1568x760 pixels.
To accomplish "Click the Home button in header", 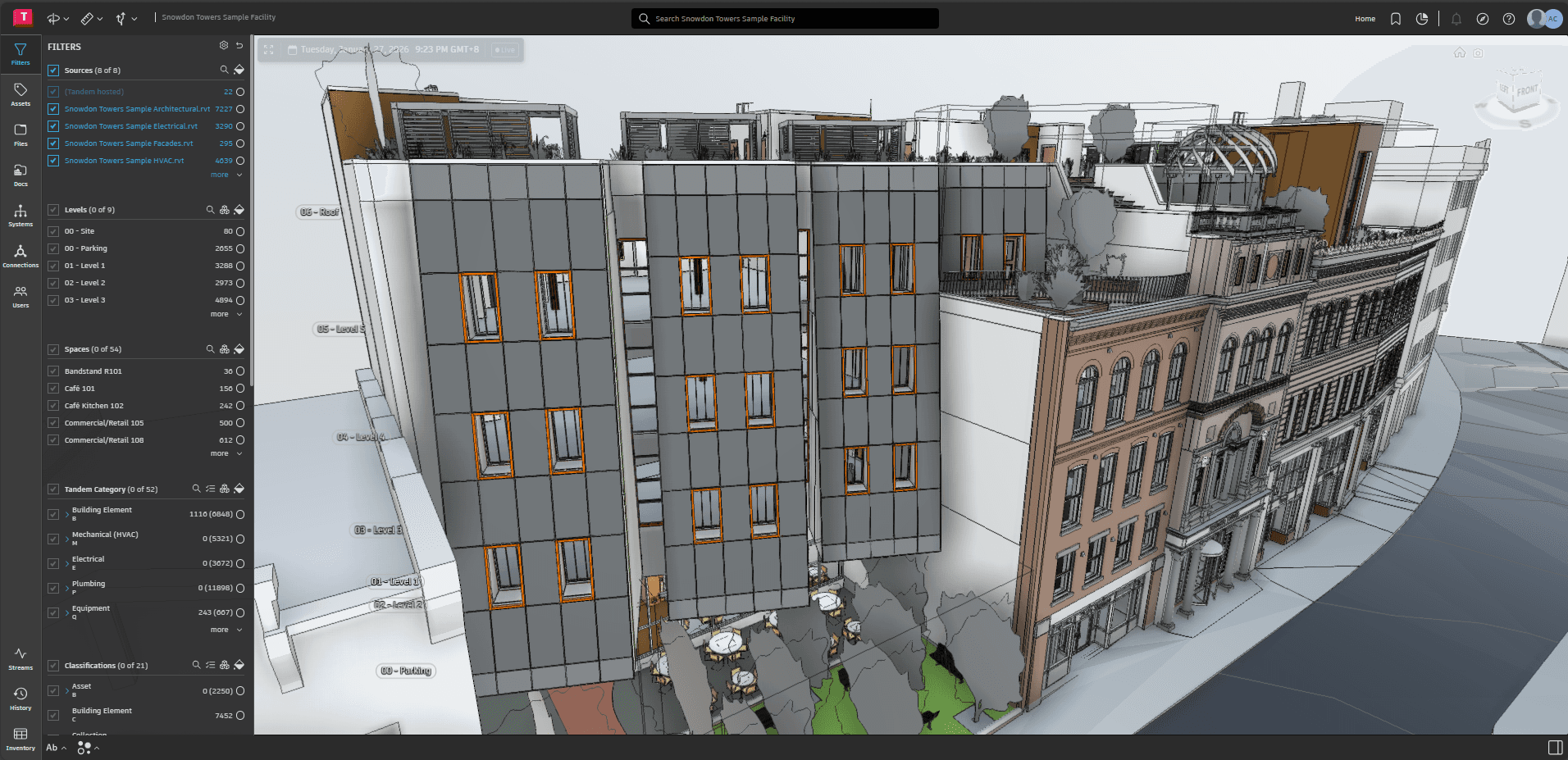I will 1365,19.
